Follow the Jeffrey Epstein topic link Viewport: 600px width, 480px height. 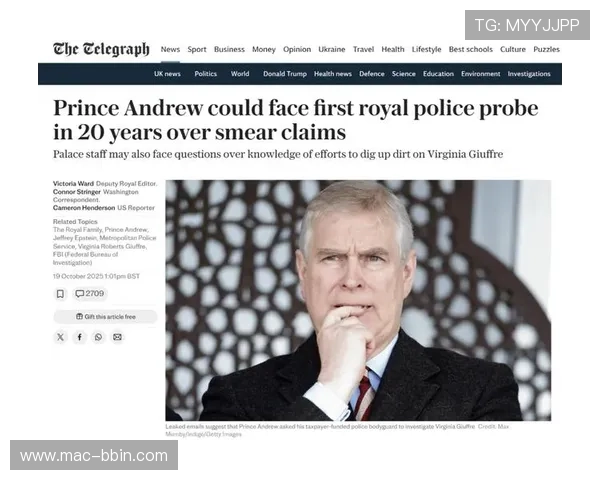tap(75, 238)
